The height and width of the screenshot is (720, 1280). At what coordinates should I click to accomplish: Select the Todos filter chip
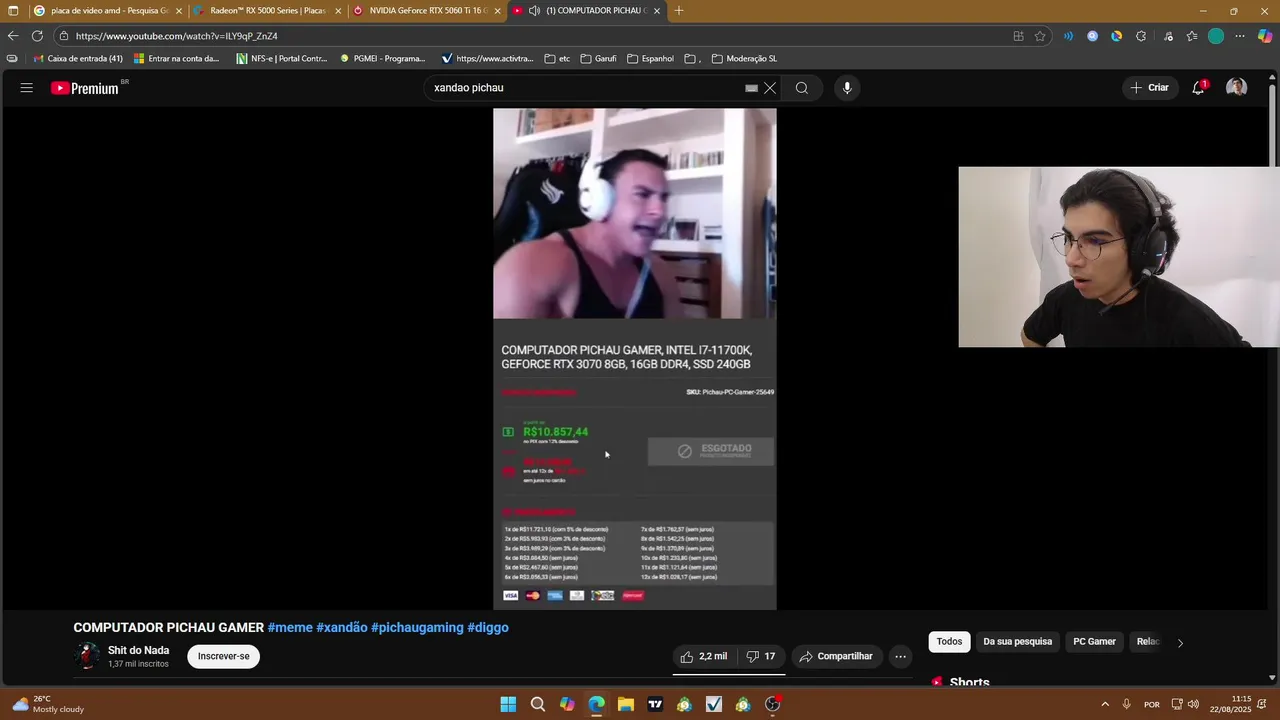(x=949, y=642)
